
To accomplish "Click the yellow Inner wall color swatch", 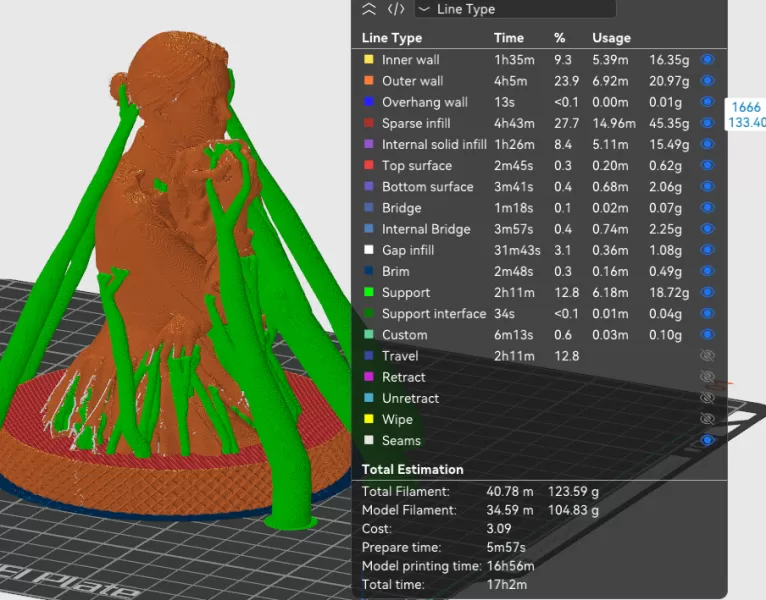I will (369, 60).
